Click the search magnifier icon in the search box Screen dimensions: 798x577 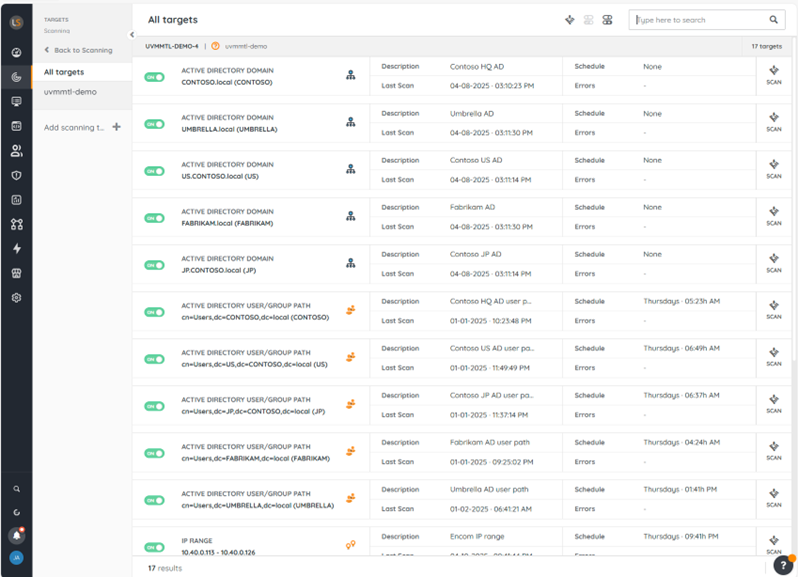coord(773,20)
